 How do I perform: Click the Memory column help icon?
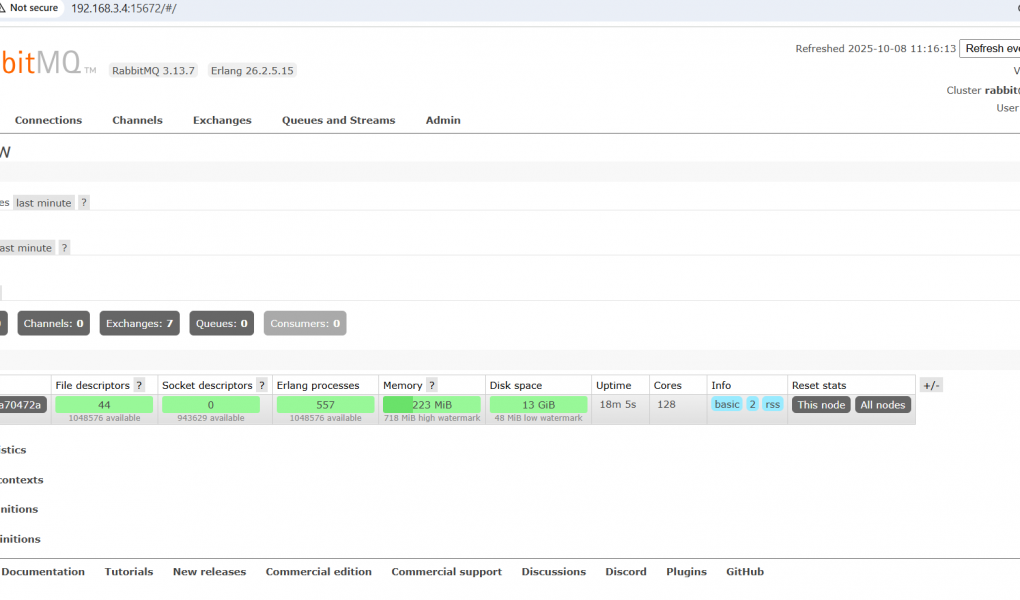click(x=432, y=385)
